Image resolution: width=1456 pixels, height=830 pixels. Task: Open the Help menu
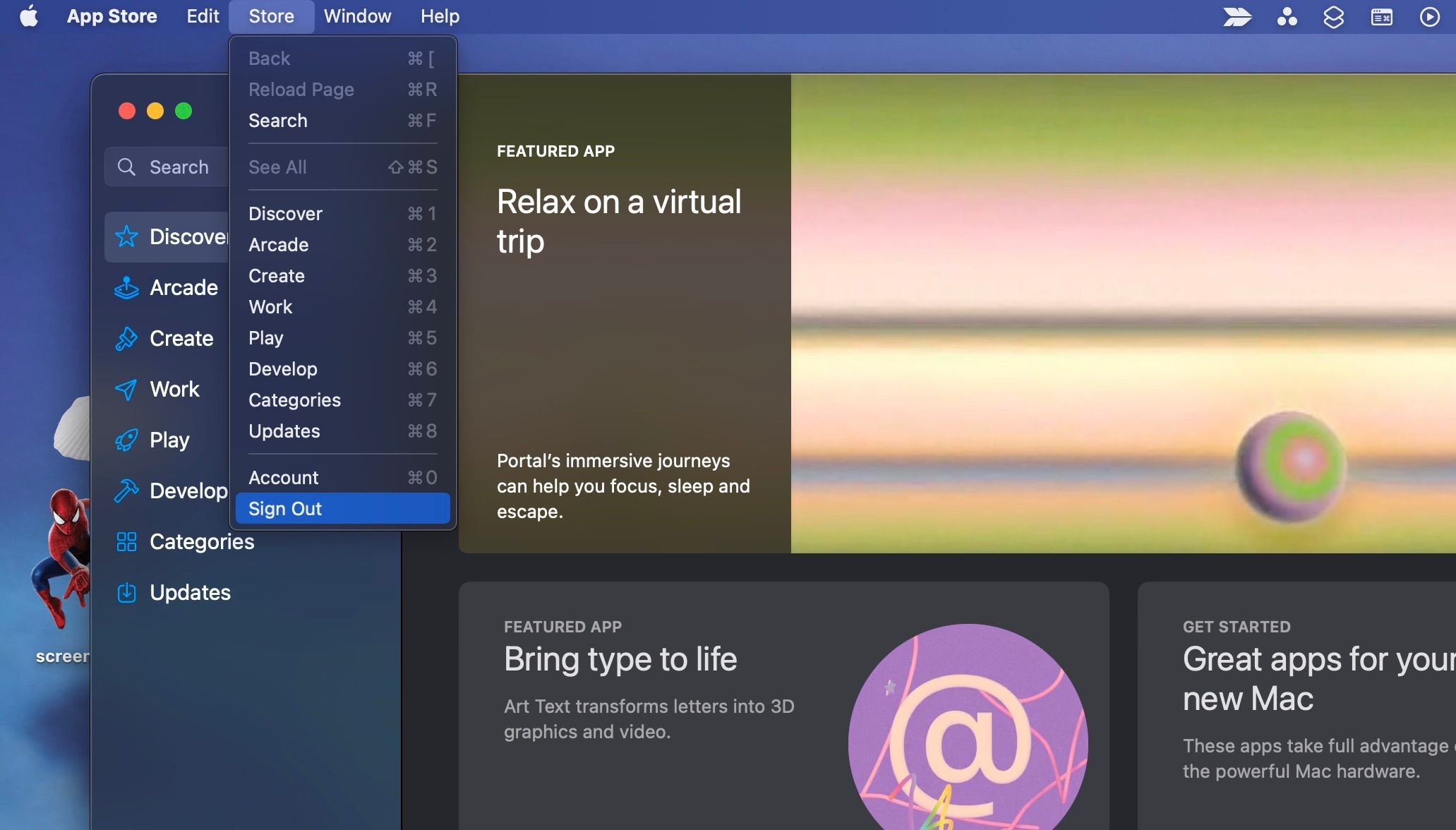[x=440, y=16]
